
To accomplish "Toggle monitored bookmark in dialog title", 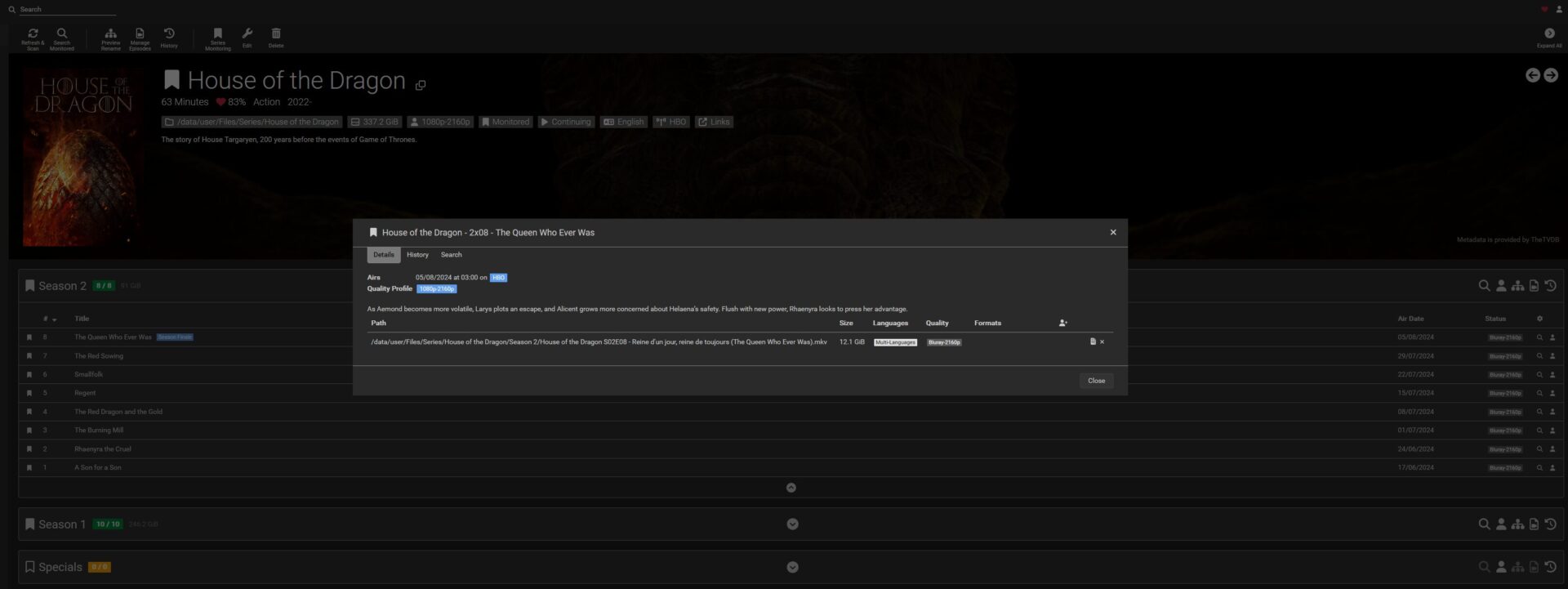I will [x=373, y=233].
